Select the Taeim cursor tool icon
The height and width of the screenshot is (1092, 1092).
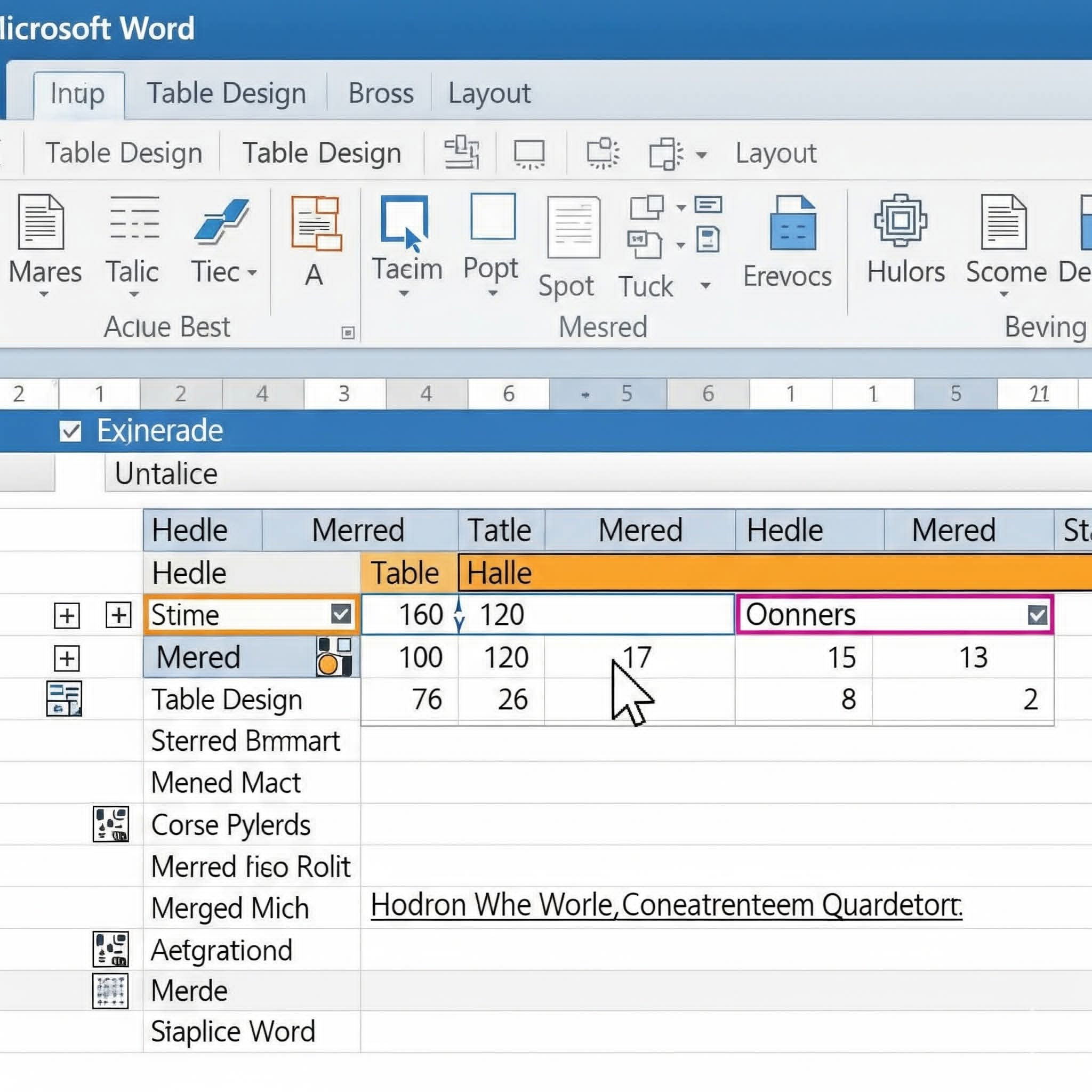[x=404, y=222]
